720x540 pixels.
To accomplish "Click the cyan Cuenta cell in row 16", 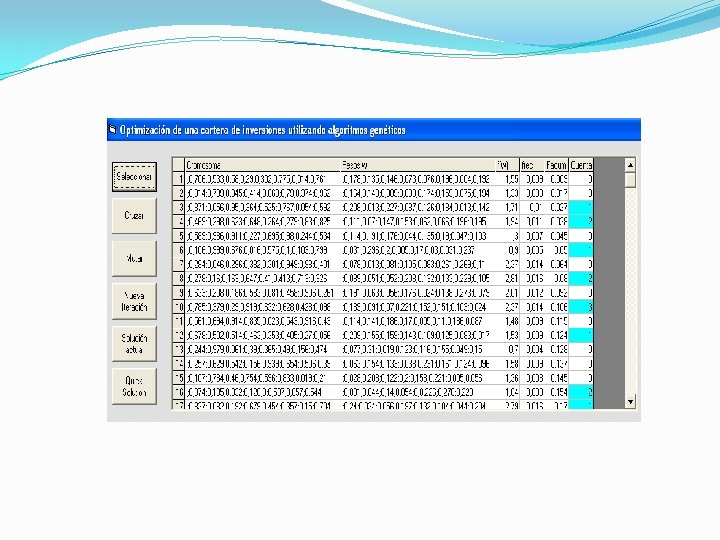I will click(x=581, y=393).
